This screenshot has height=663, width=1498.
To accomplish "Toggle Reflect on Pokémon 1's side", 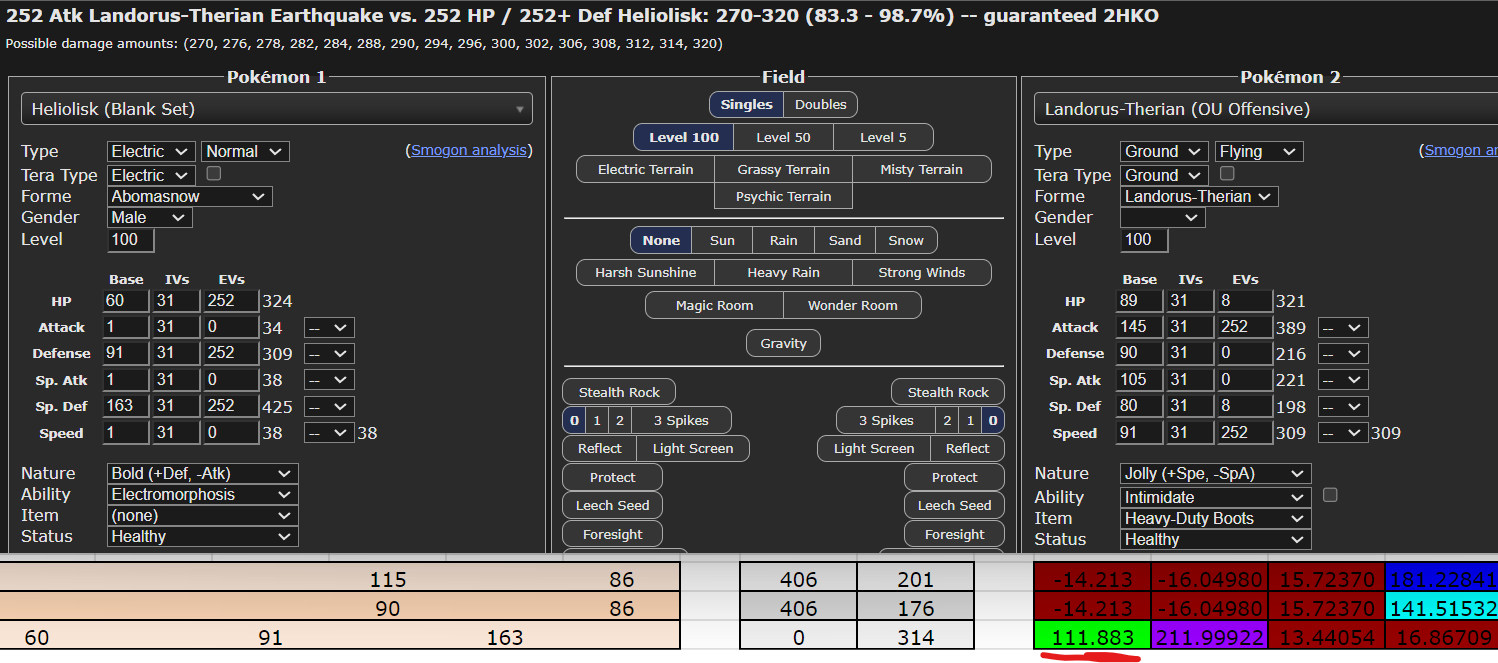I will pos(599,448).
